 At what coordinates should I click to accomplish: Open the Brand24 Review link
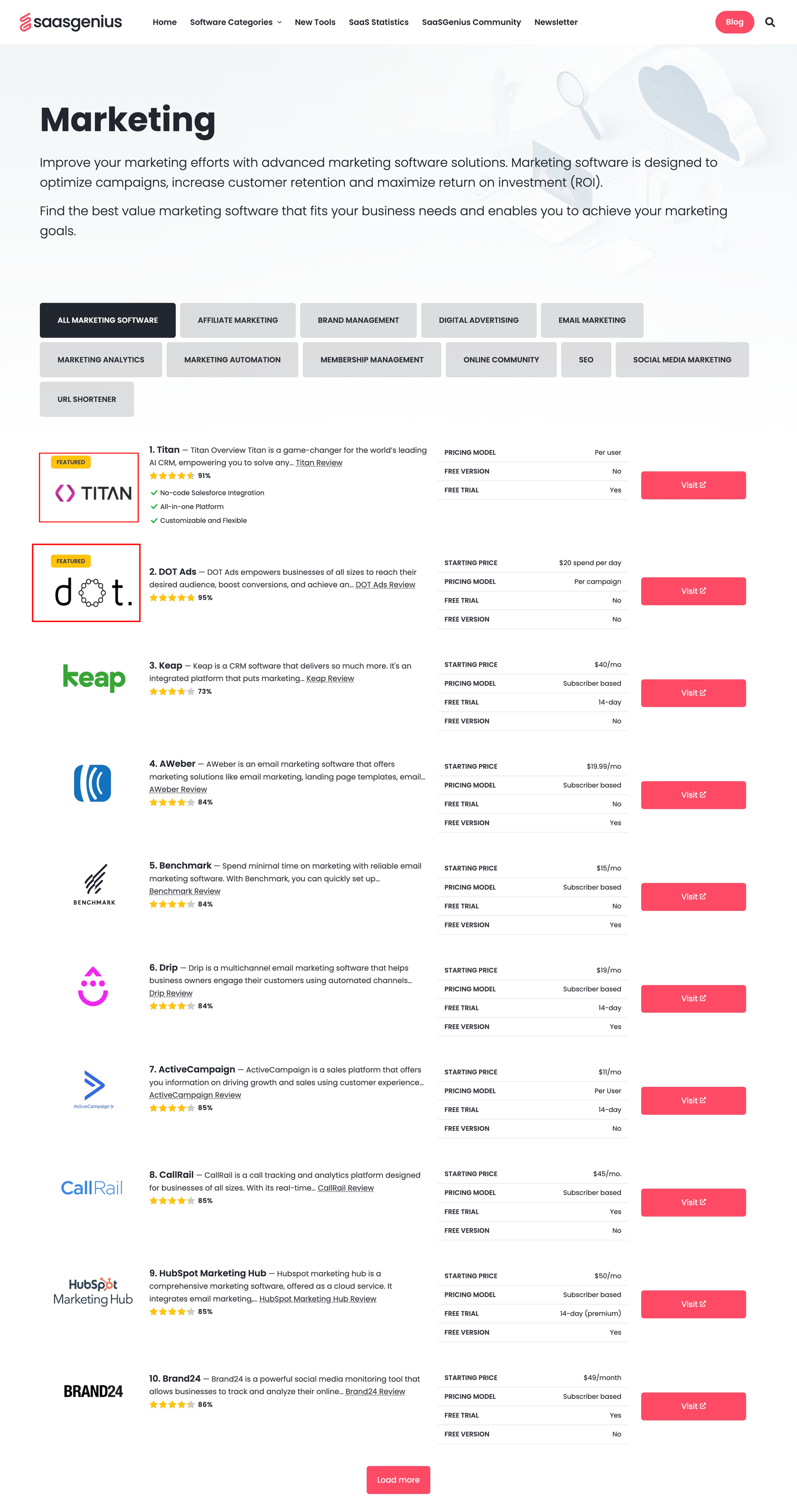click(375, 1391)
